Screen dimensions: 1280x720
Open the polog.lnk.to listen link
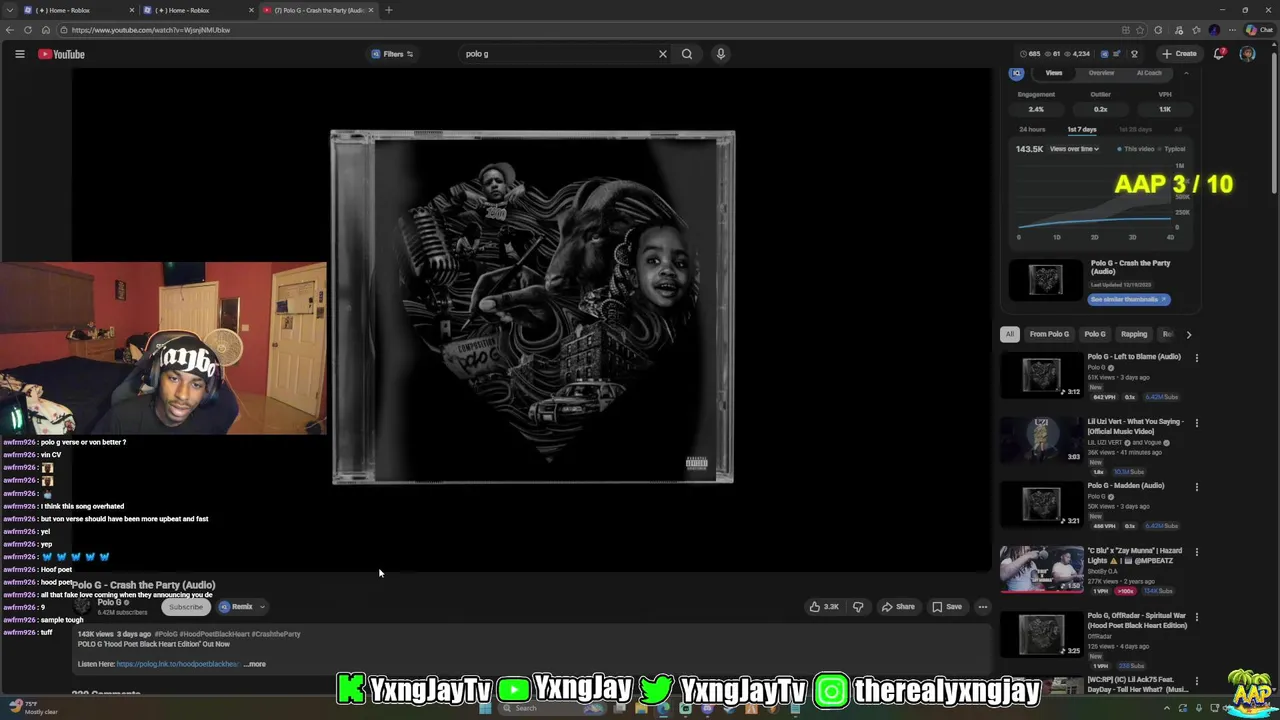[x=177, y=664]
